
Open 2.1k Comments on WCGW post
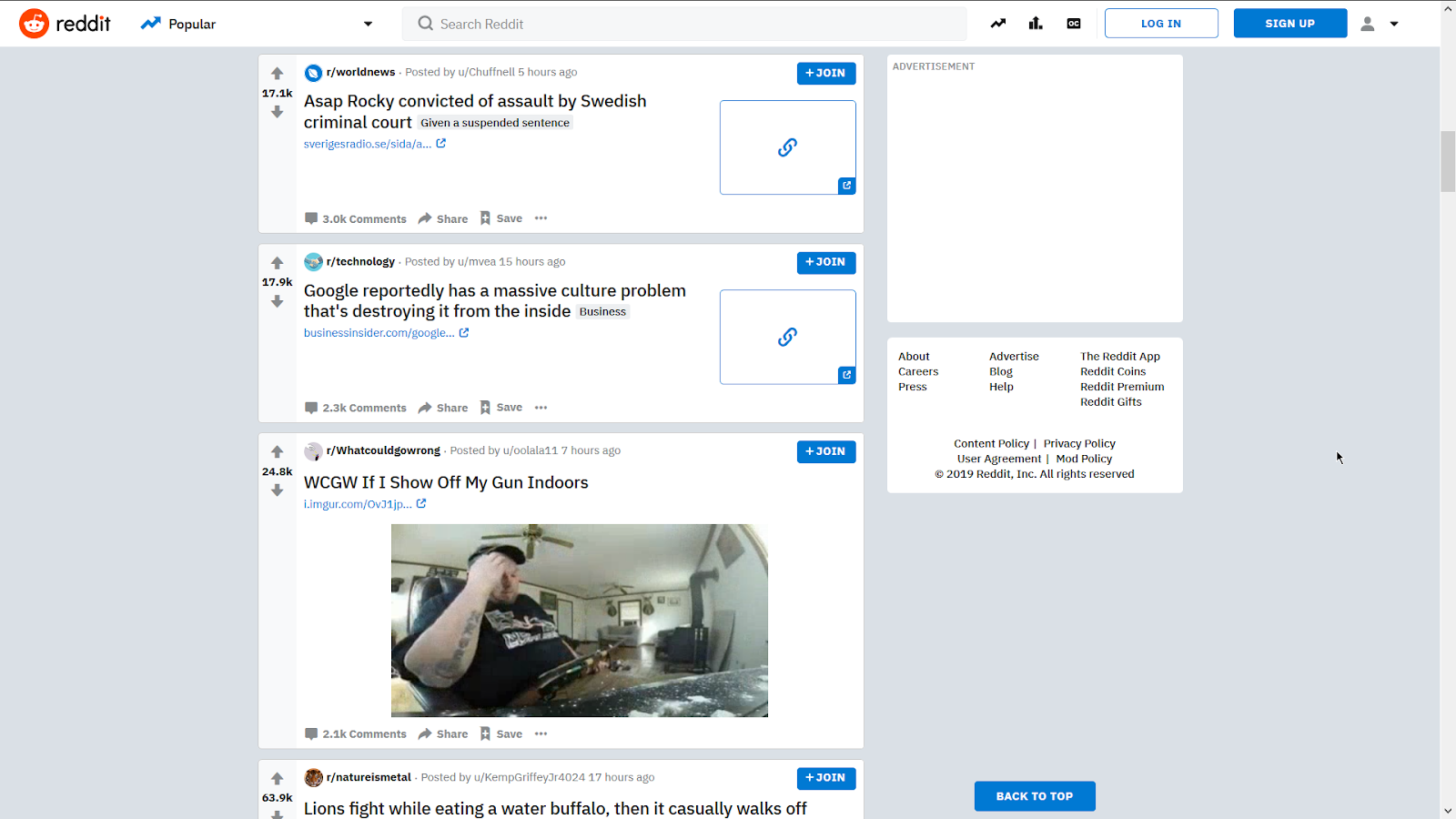click(x=356, y=733)
